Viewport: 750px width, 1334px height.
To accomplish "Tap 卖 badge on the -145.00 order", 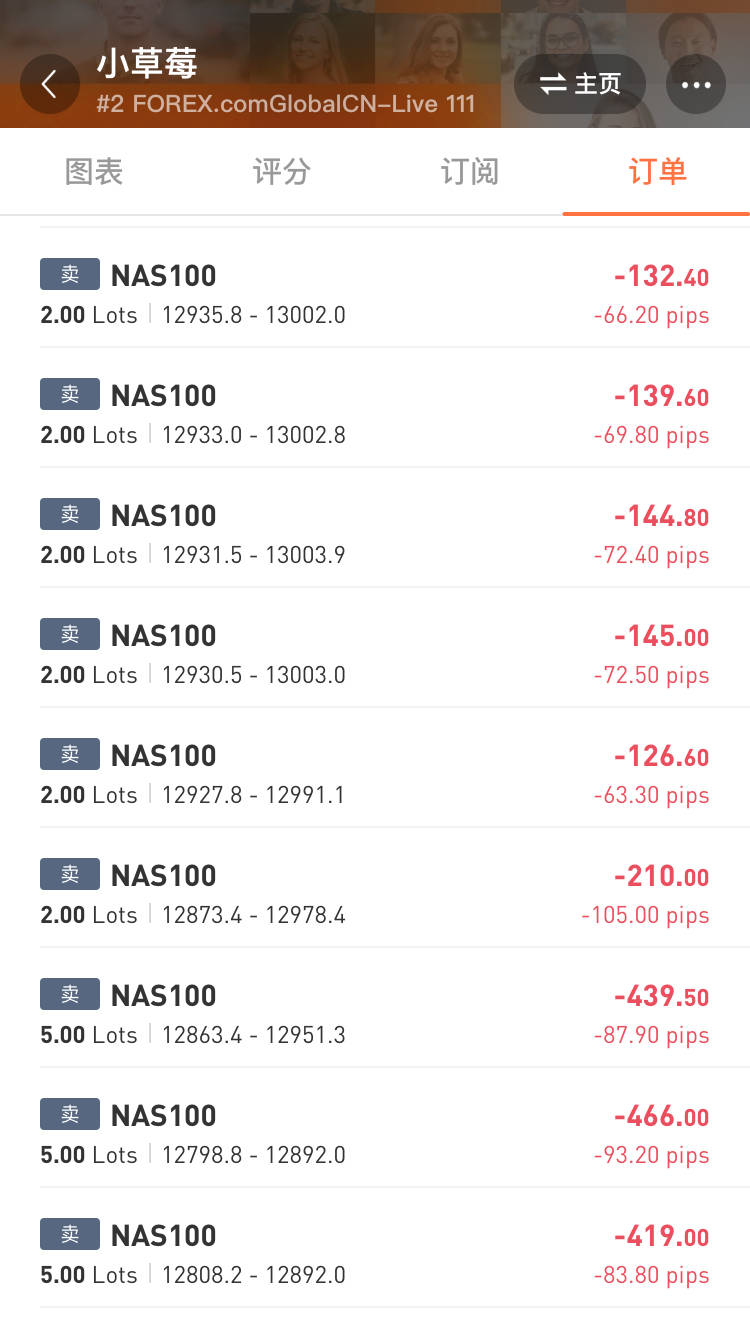I will point(70,634).
